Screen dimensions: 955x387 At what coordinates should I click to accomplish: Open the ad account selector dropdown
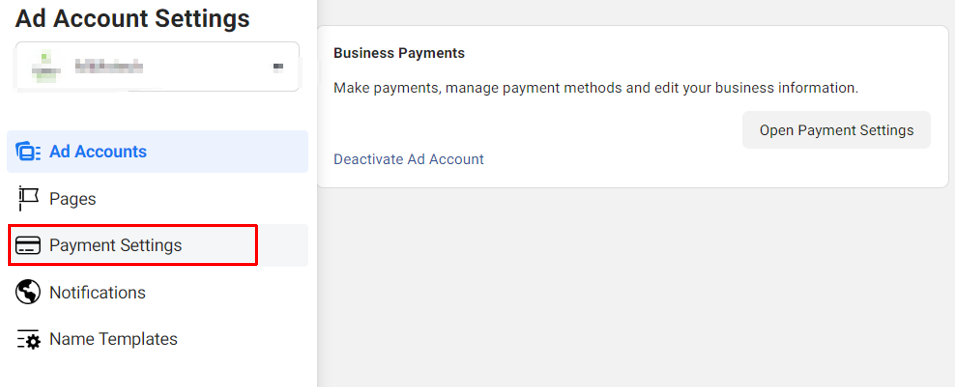click(157, 66)
